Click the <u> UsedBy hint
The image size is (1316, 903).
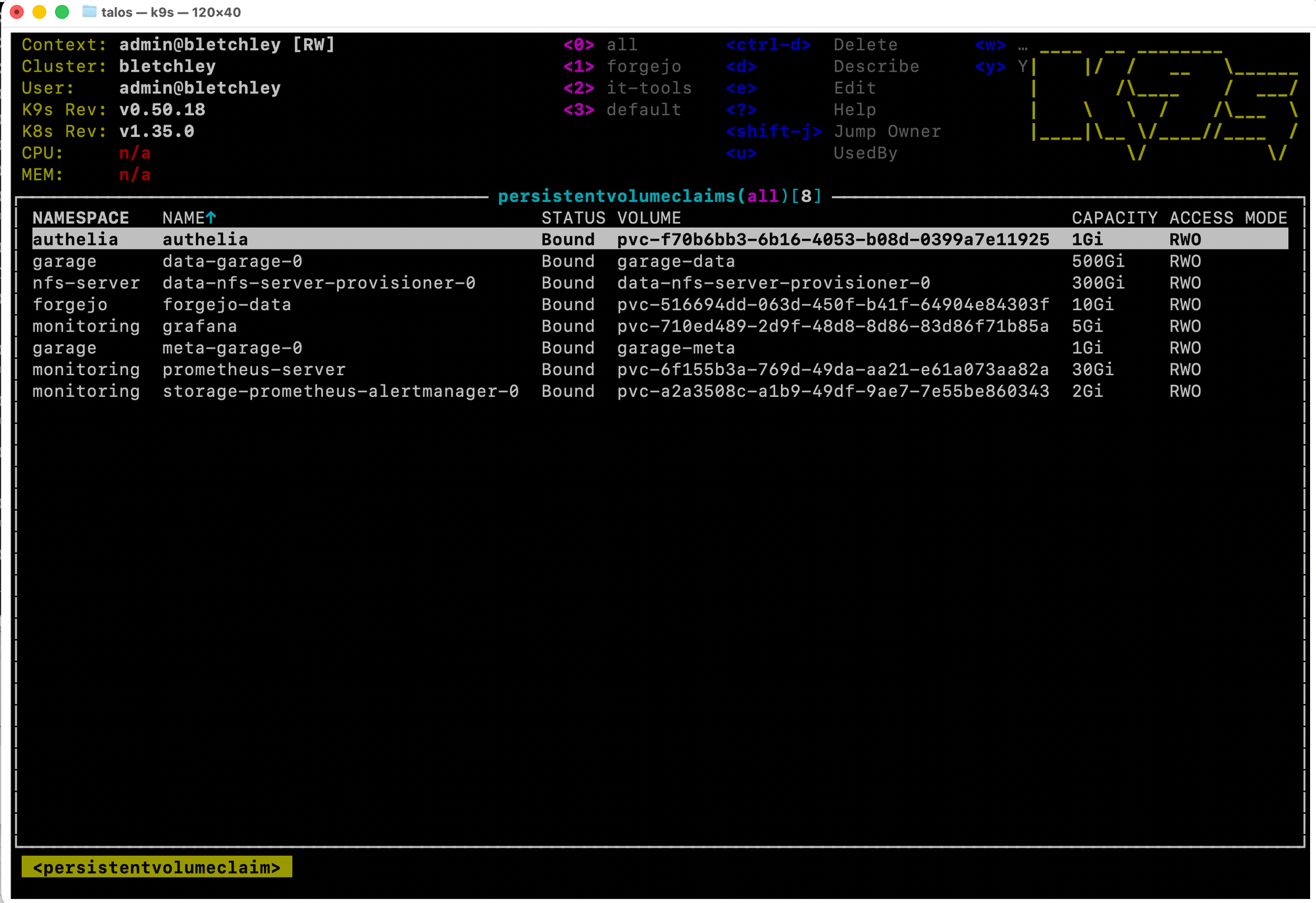812,153
